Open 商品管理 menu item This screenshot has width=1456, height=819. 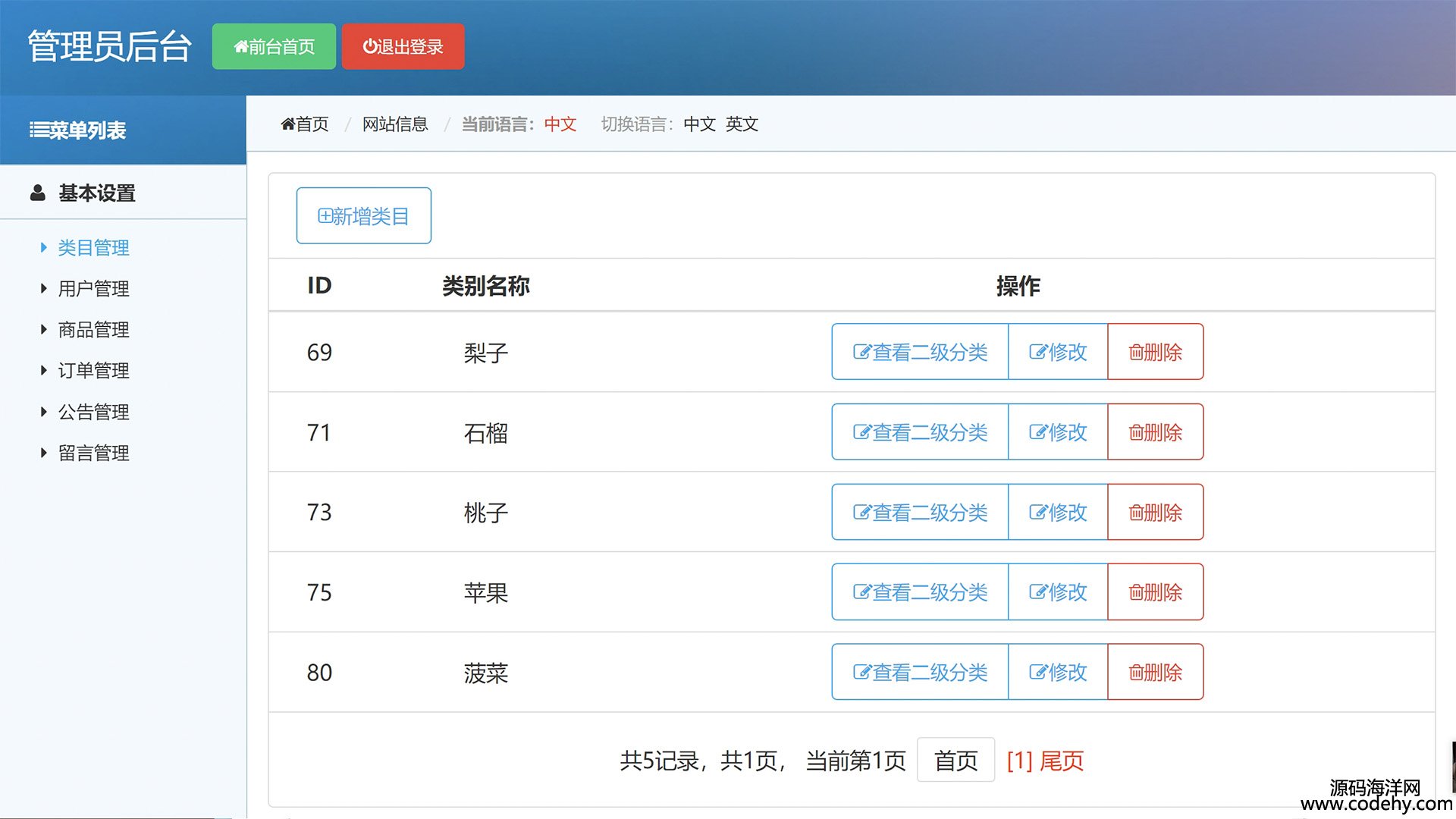click(93, 329)
